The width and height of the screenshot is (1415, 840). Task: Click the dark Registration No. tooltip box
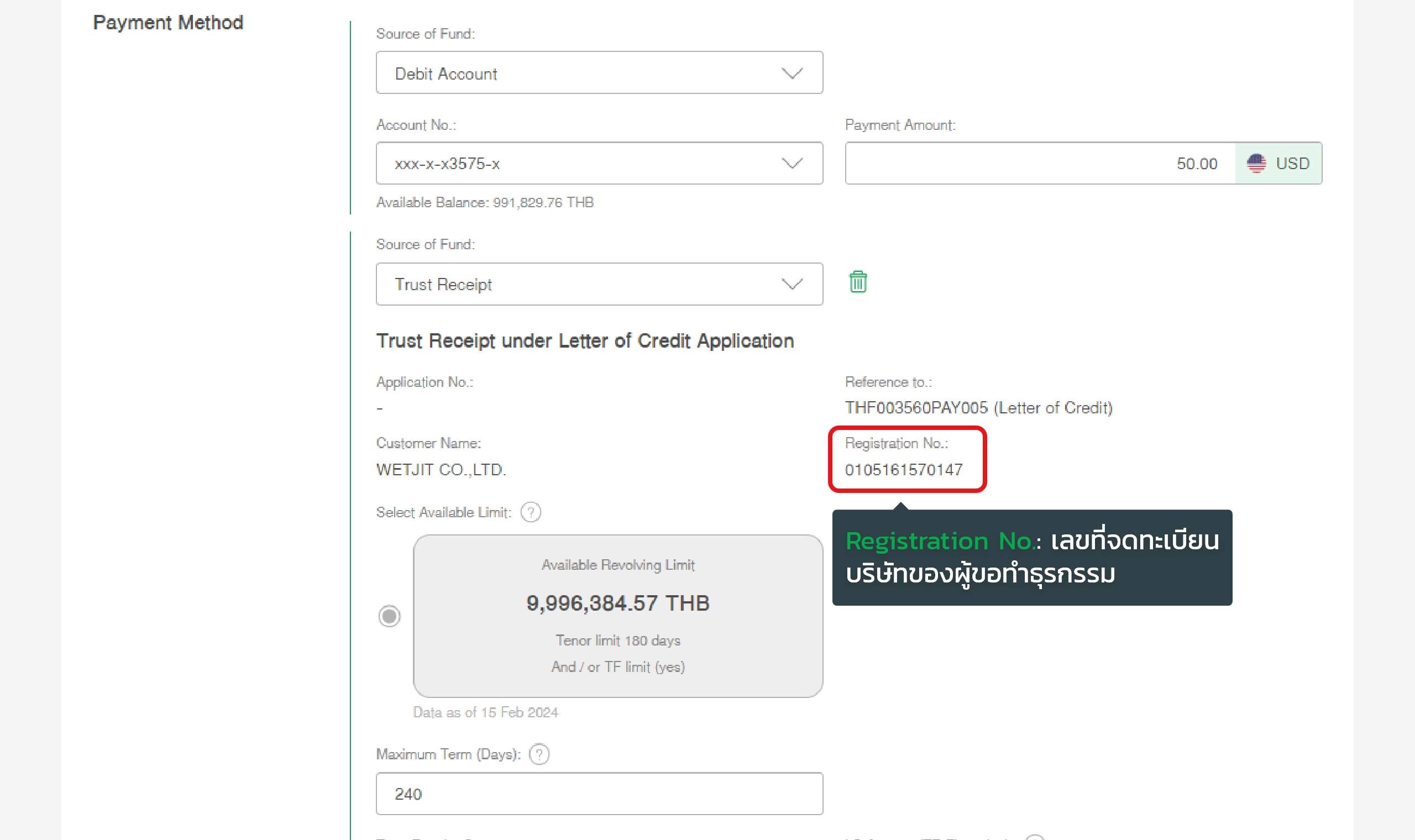pyautogui.click(x=1031, y=558)
